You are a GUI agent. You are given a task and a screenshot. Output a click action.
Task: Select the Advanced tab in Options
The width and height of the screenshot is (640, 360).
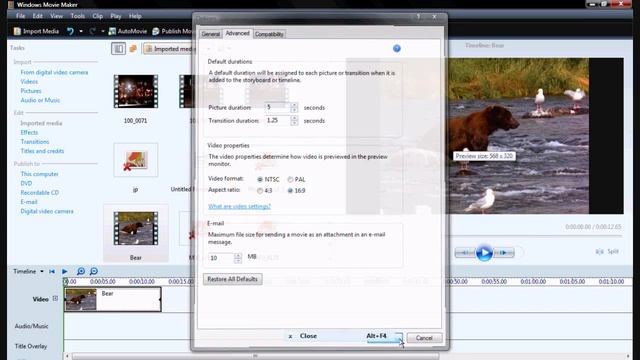pyautogui.click(x=237, y=33)
